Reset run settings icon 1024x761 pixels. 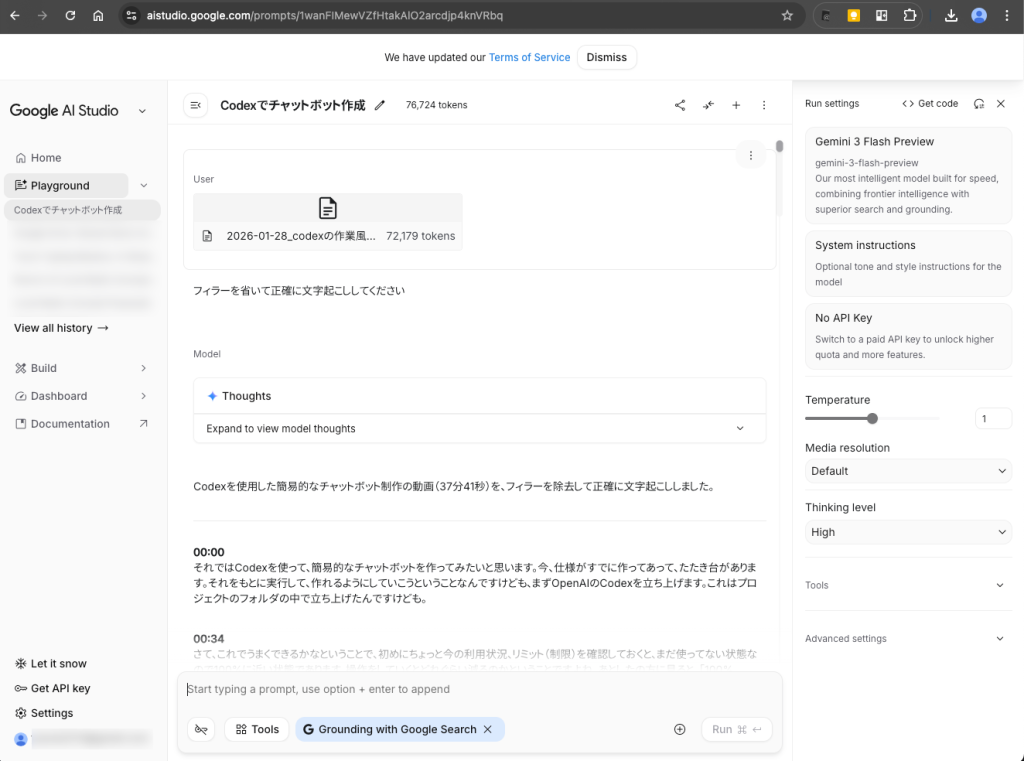(978, 103)
